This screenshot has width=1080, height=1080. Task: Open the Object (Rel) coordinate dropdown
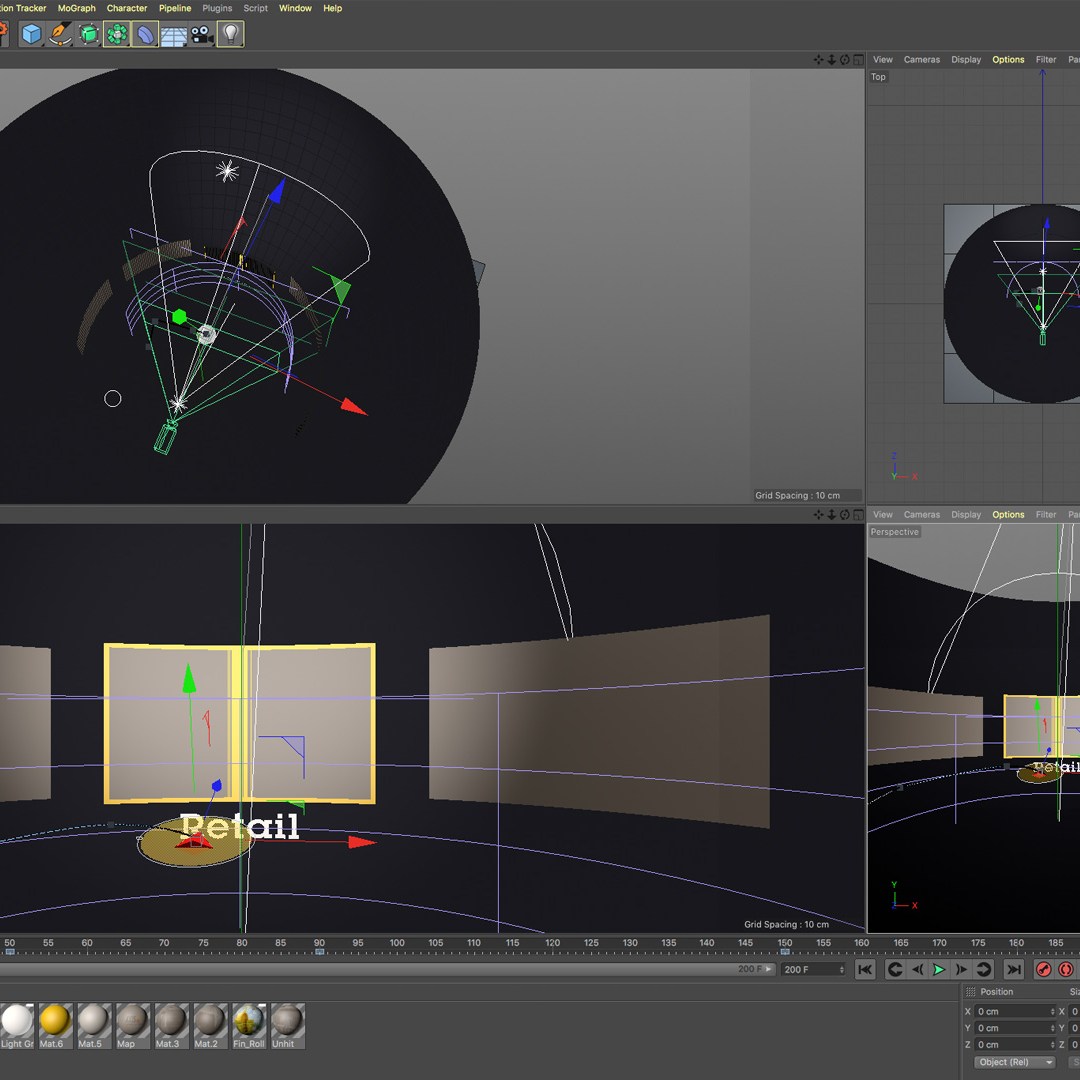(1015, 1062)
